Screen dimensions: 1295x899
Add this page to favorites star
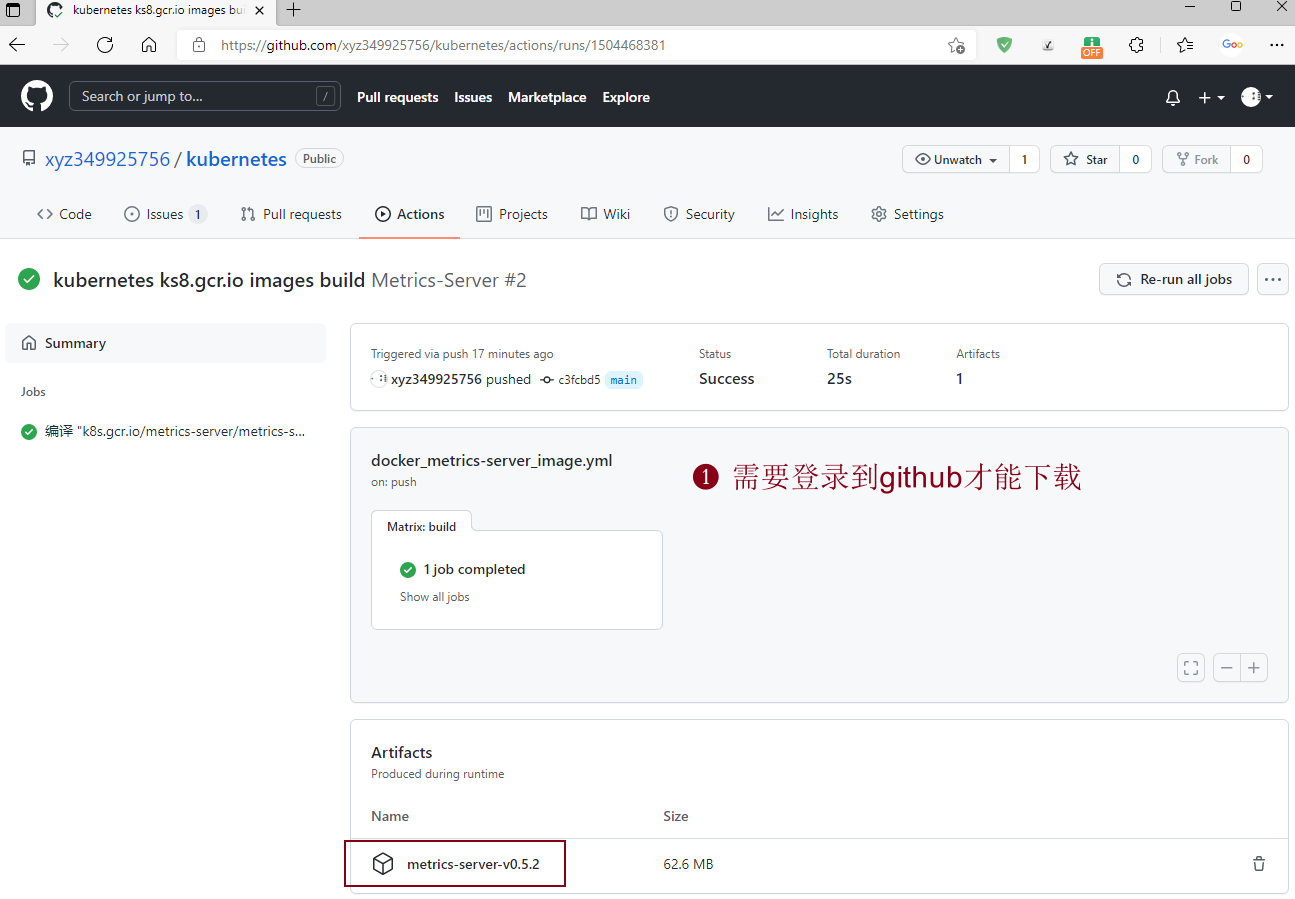[x=956, y=45]
